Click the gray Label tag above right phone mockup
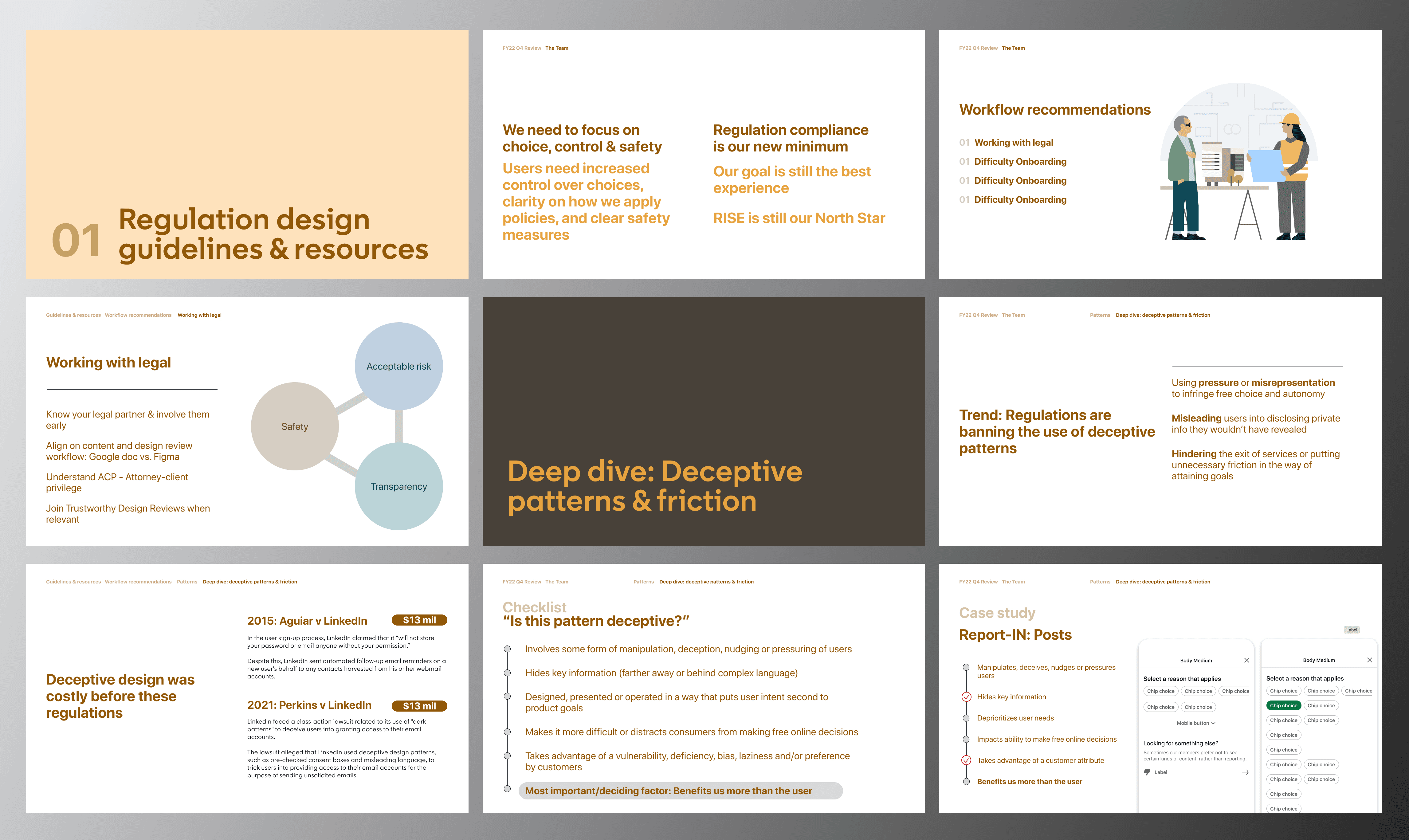The height and width of the screenshot is (840, 1409). click(1351, 630)
